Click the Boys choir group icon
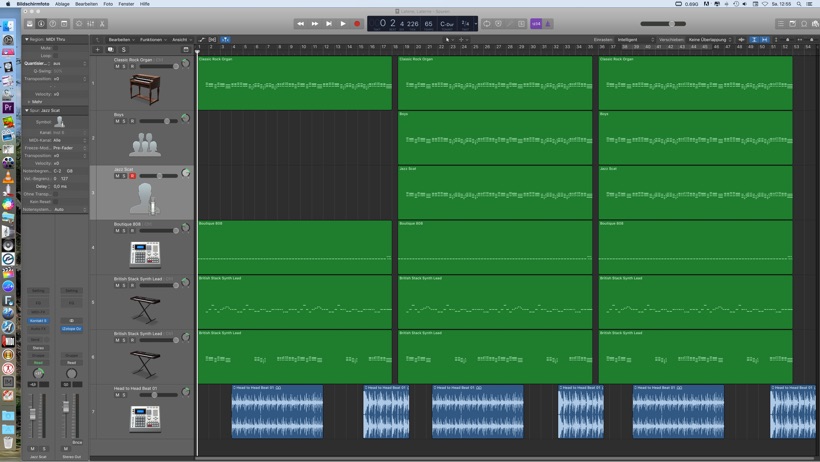Viewport: 820px width, 462px height. point(145,144)
